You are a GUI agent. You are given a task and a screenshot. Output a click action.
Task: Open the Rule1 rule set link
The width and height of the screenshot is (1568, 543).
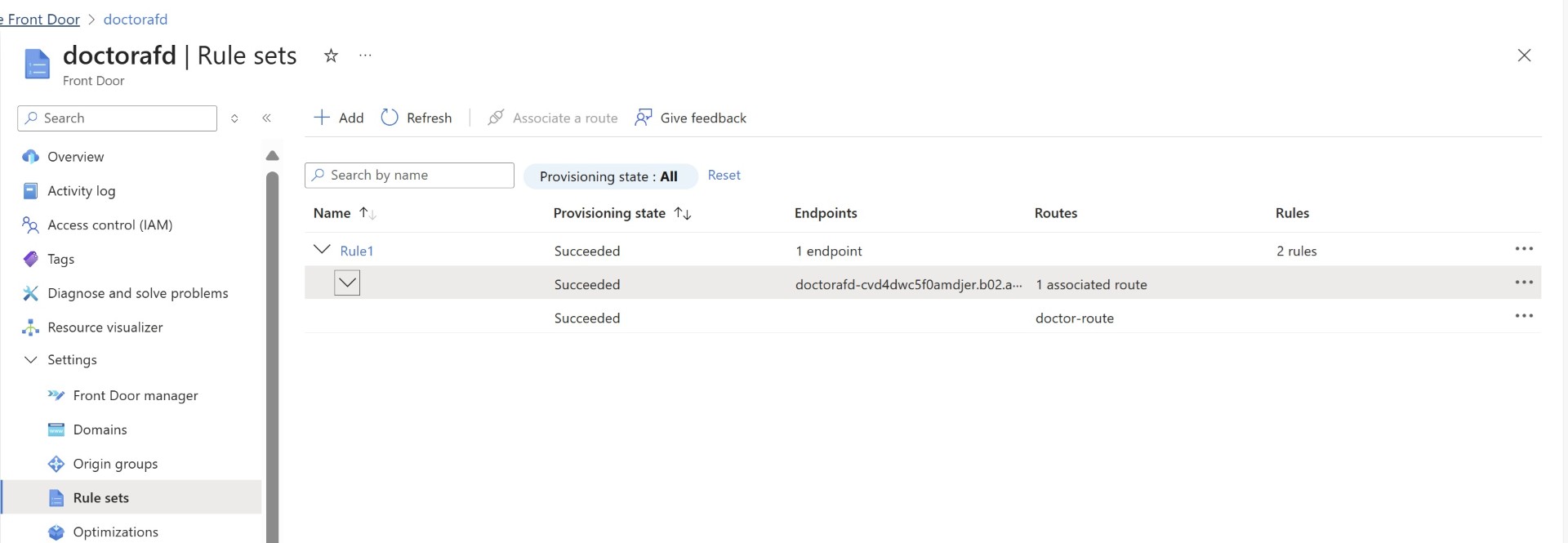[357, 251]
